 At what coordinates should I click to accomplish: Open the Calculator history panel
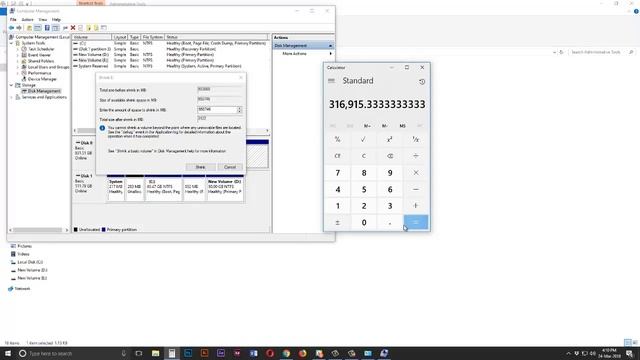coord(422,82)
